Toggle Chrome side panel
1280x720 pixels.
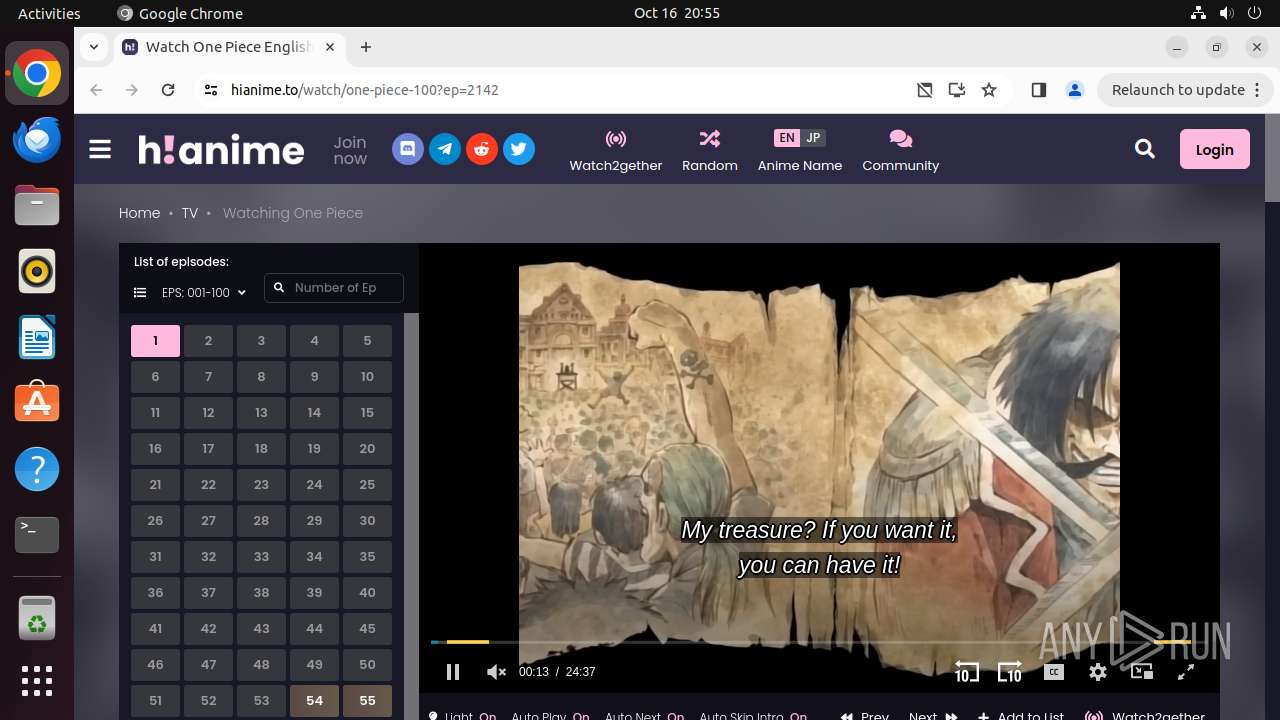[1038, 90]
